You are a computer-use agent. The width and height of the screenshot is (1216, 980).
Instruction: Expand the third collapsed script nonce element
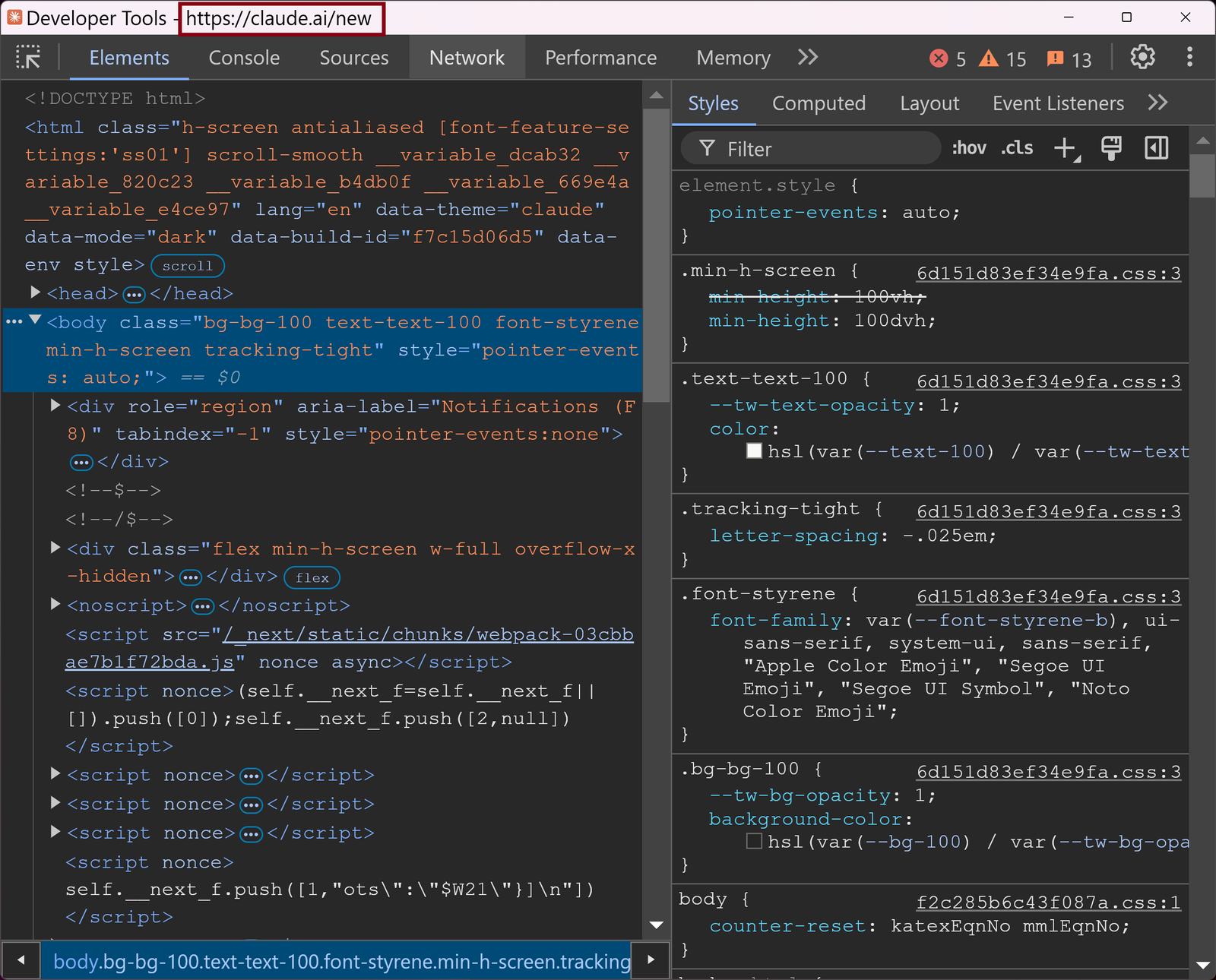(x=55, y=832)
